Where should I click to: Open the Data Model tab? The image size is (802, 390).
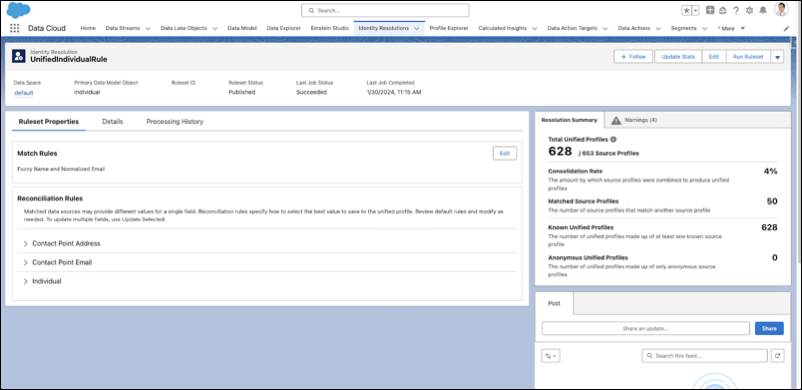tap(242, 28)
